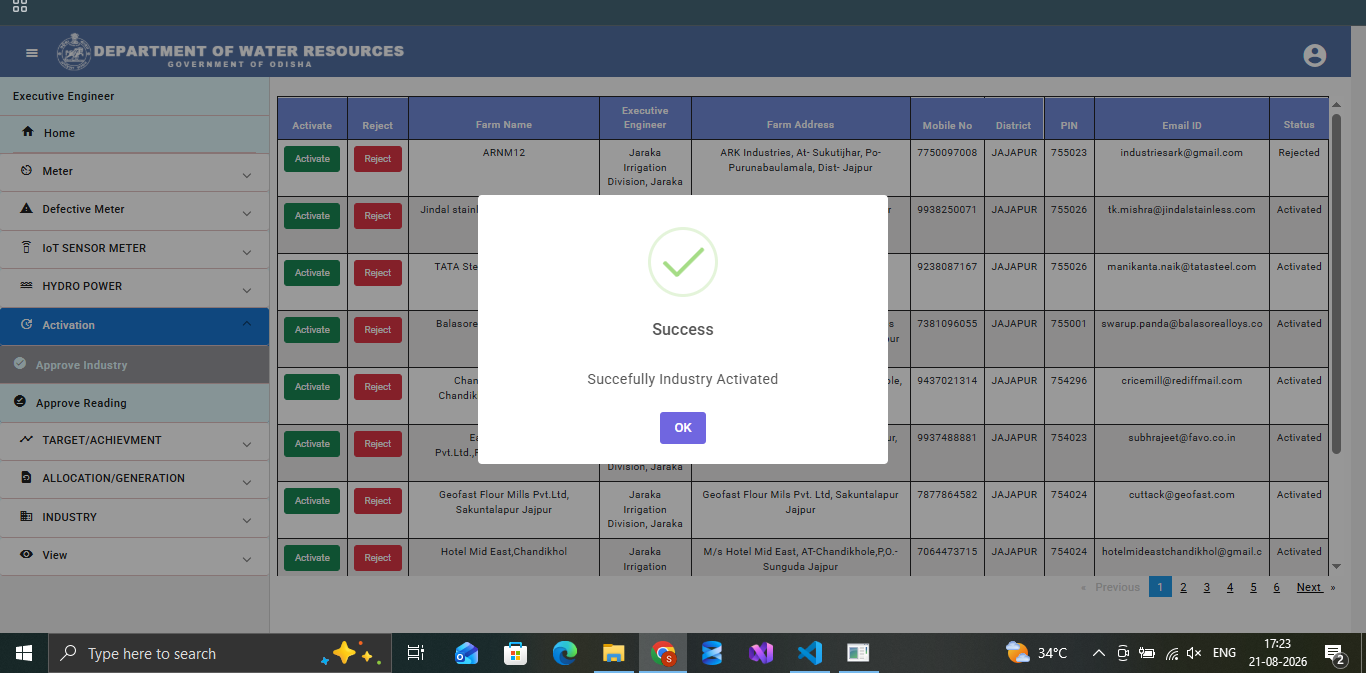Viewport: 1366px width, 673px height.
Task: Open Microsoft Edge from the taskbar
Action: (565, 653)
